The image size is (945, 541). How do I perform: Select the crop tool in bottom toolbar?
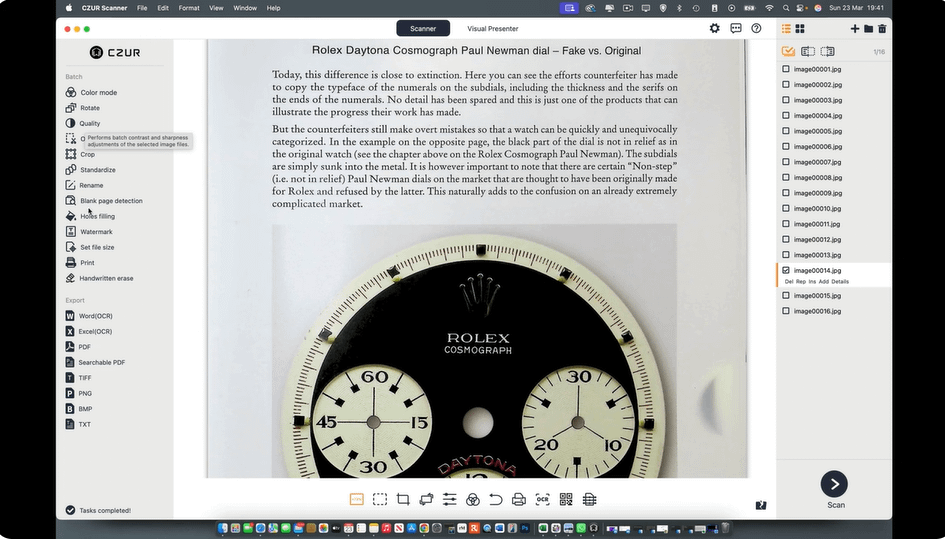pos(403,499)
